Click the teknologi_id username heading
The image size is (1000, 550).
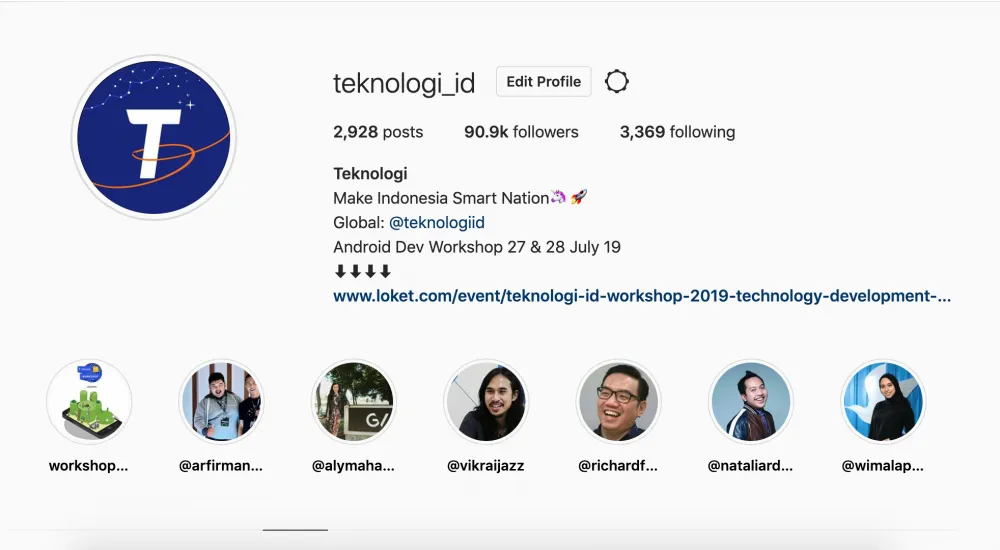coord(404,84)
